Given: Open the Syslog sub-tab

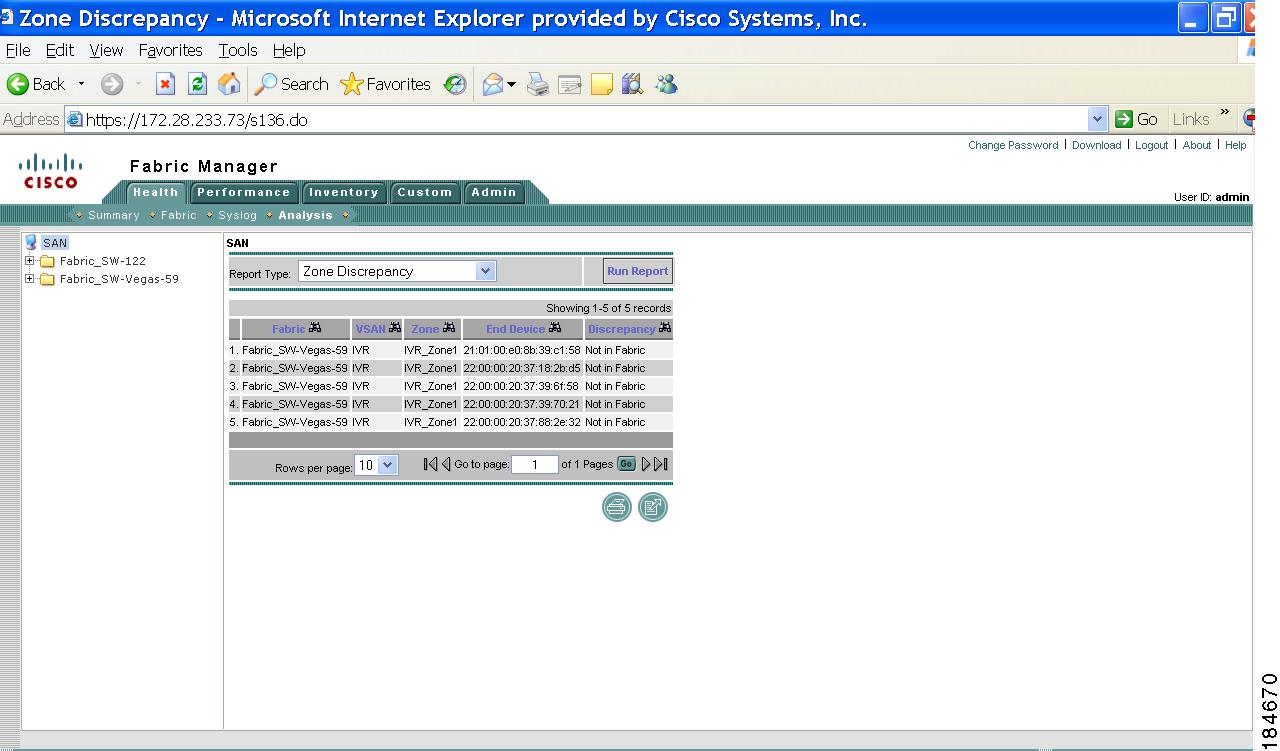Looking at the screenshot, I should (x=238, y=215).
